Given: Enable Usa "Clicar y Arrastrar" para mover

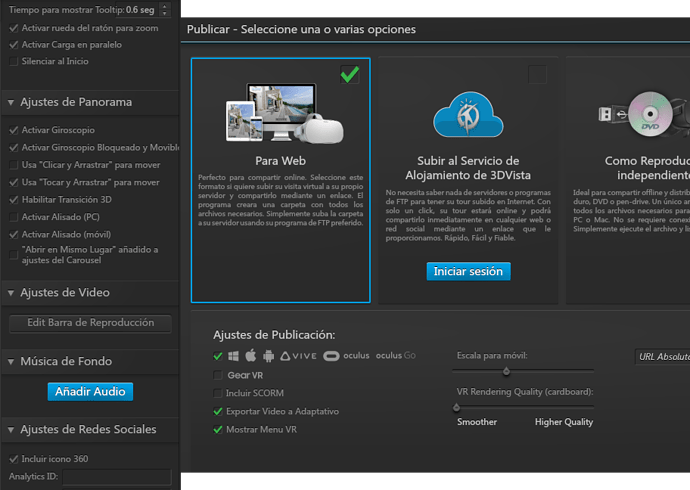Looking at the screenshot, I should coord(14,165).
